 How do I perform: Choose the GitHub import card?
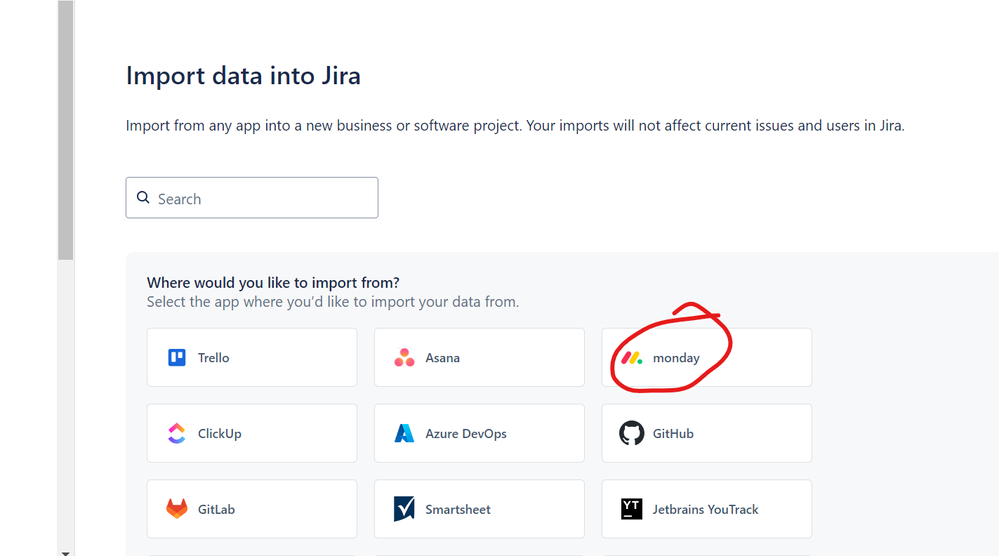click(707, 433)
